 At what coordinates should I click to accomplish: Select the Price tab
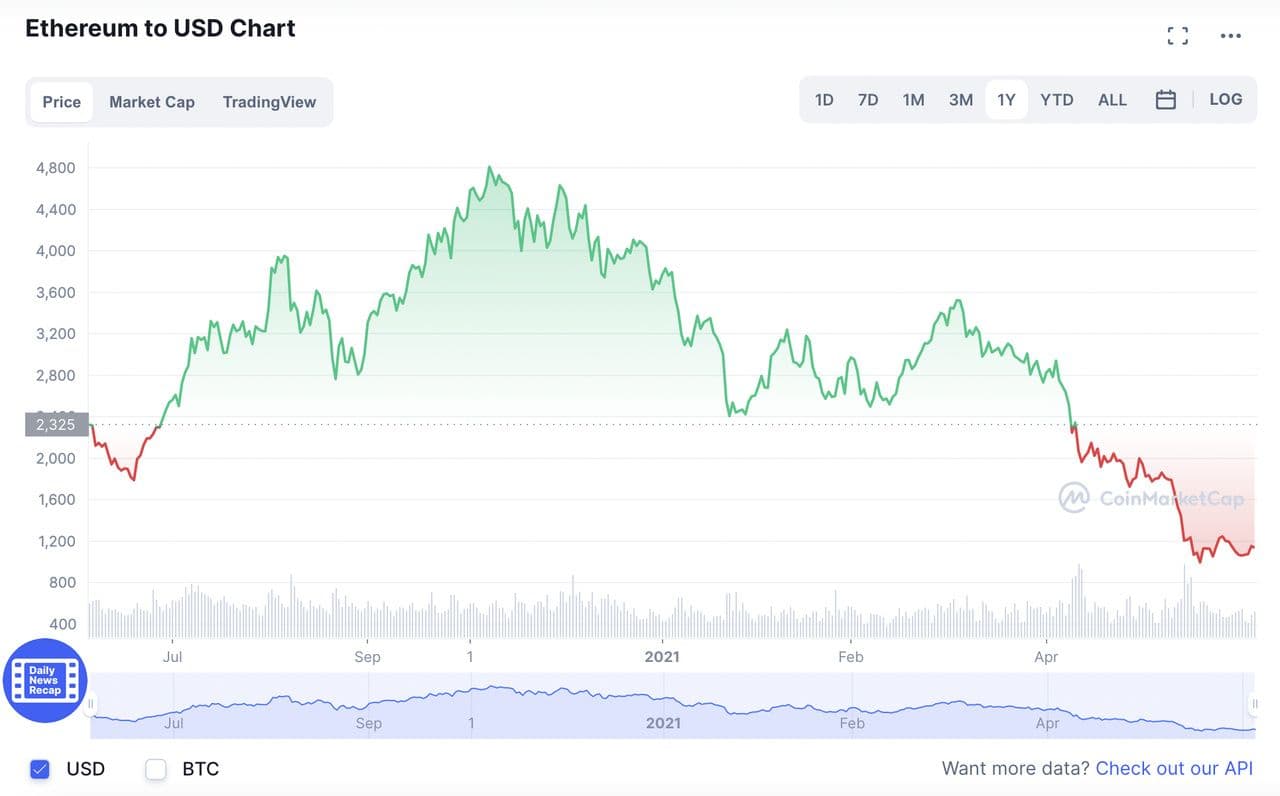click(62, 102)
